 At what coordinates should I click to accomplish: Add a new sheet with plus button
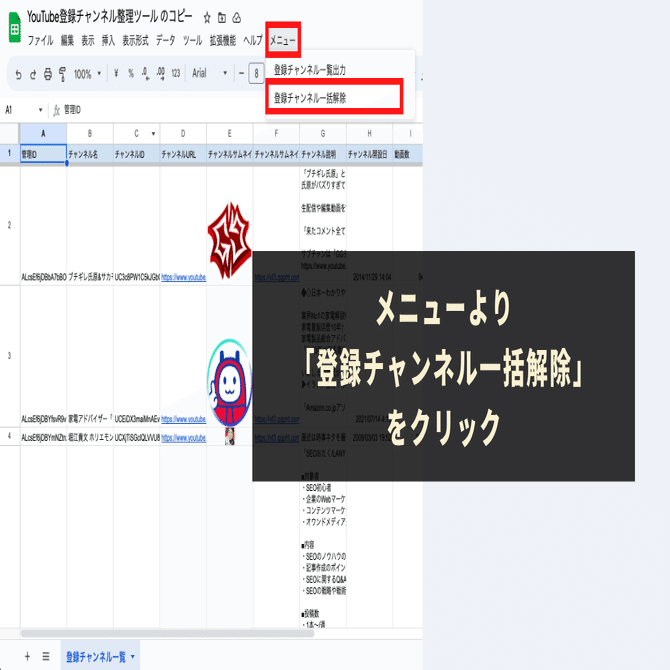pos(27,656)
